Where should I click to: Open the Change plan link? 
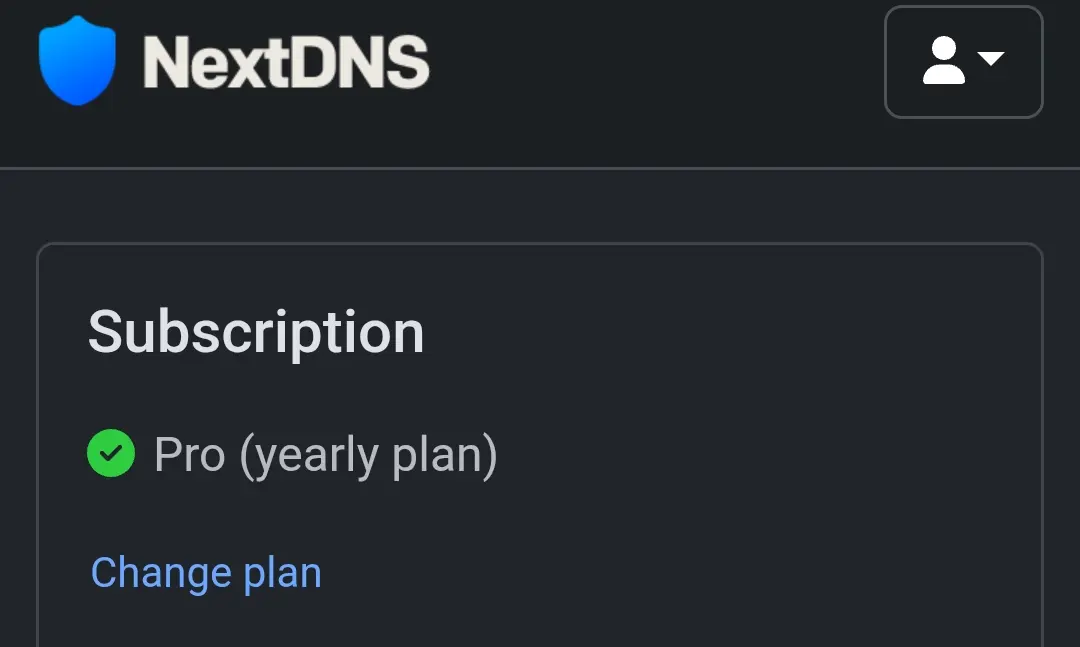click(x=206, y=573)
